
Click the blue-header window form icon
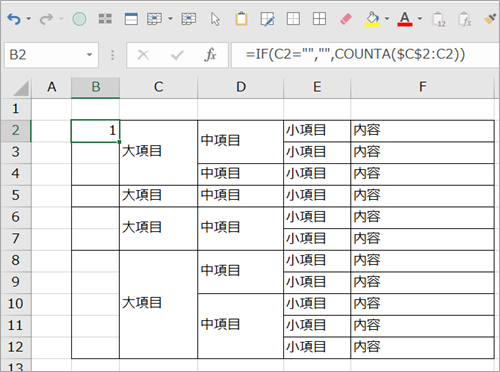click(131, 19)
